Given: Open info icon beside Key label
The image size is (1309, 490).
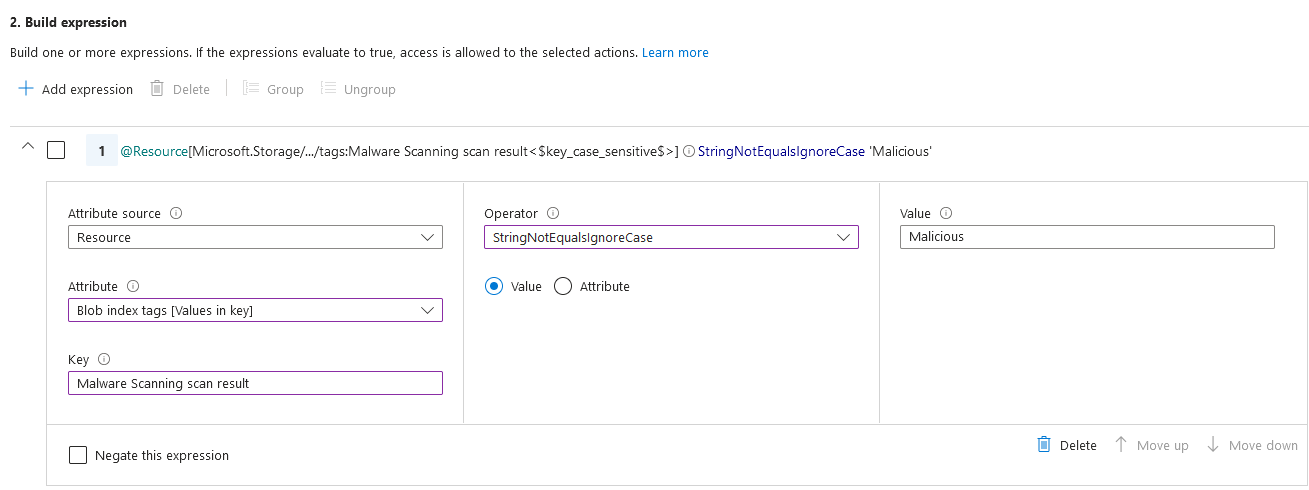Looking at the screenshot, I should [x=104, y=359].
